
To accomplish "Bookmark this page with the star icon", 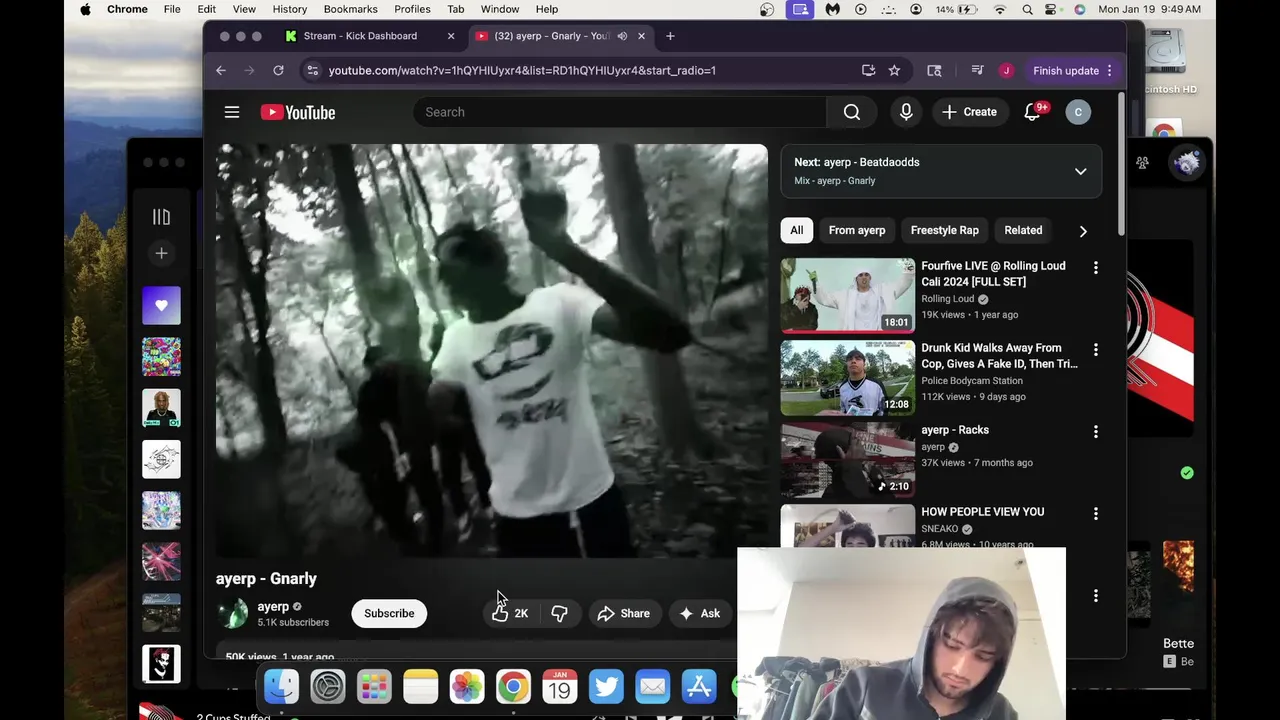I will pos(894,70).
